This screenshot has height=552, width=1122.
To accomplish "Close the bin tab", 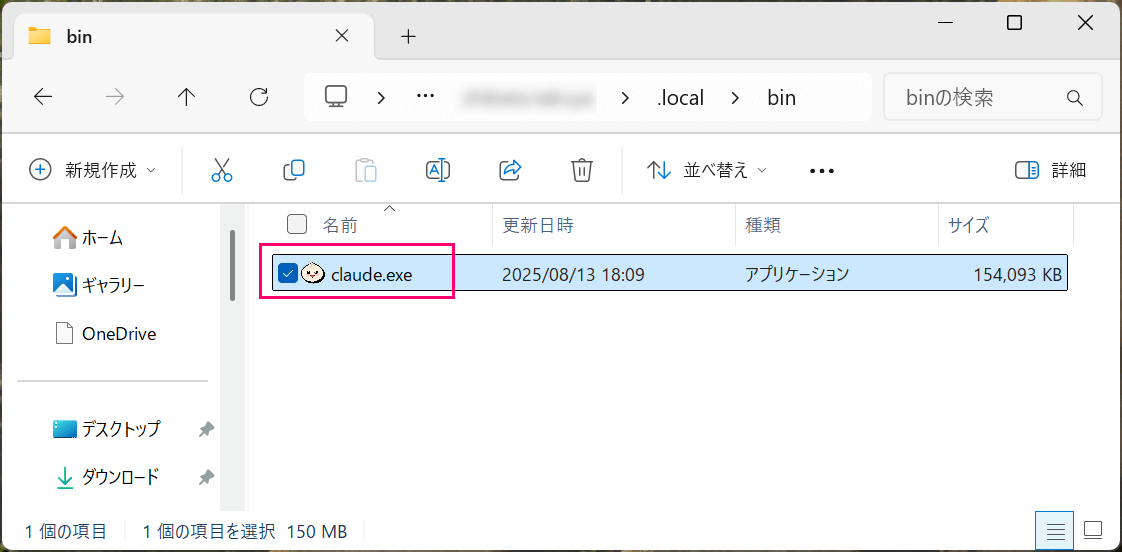I will click(342, 37).
